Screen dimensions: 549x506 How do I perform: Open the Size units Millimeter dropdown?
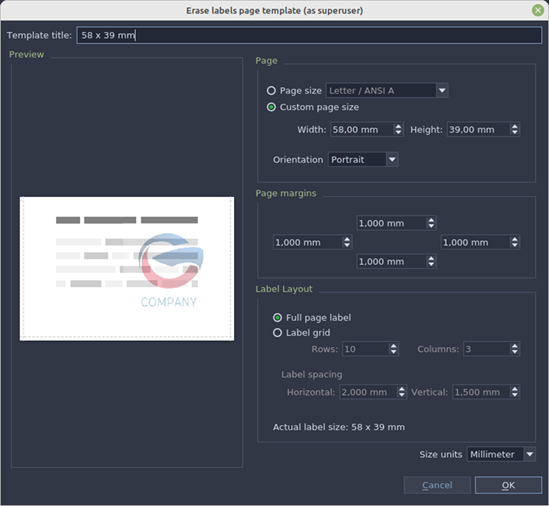[x=501, y=454]
